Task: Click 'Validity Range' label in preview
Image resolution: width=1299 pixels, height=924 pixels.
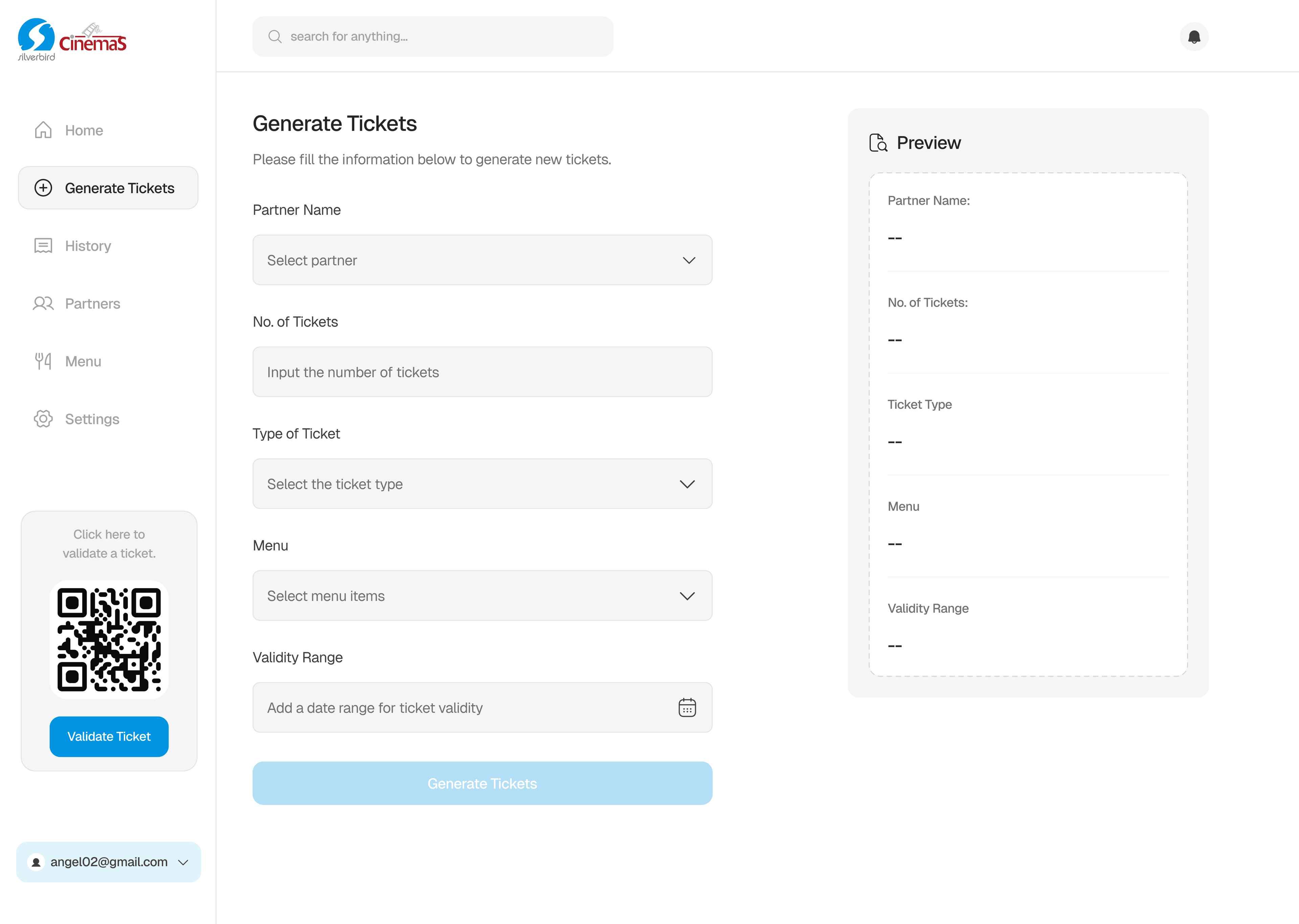Action: point(928,608)
